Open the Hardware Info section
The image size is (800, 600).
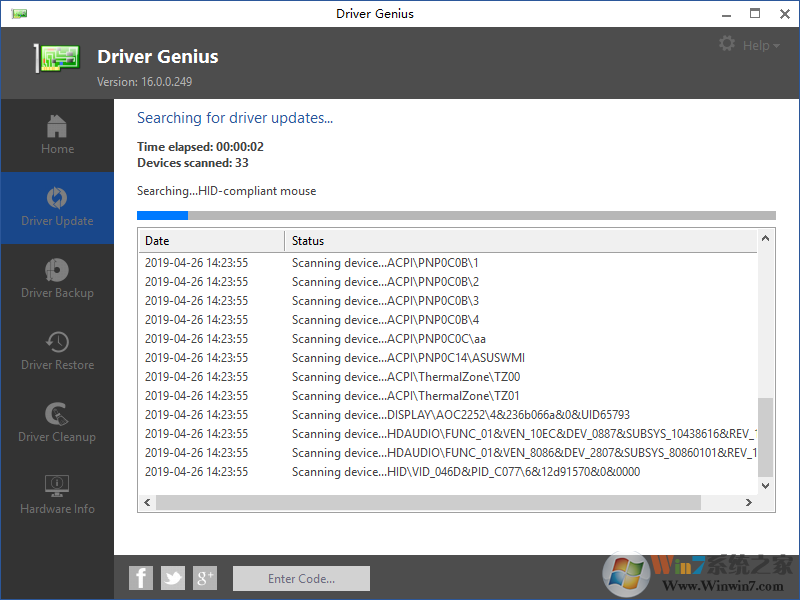57,494
